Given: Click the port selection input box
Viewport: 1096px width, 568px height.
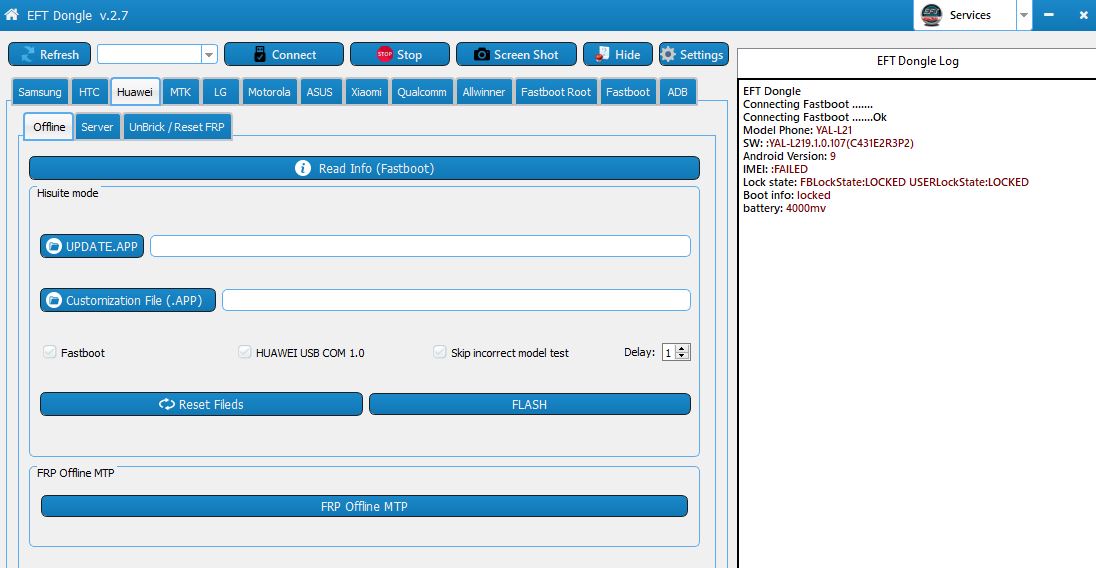Looking at the screenshot, I should click(150, 54).
